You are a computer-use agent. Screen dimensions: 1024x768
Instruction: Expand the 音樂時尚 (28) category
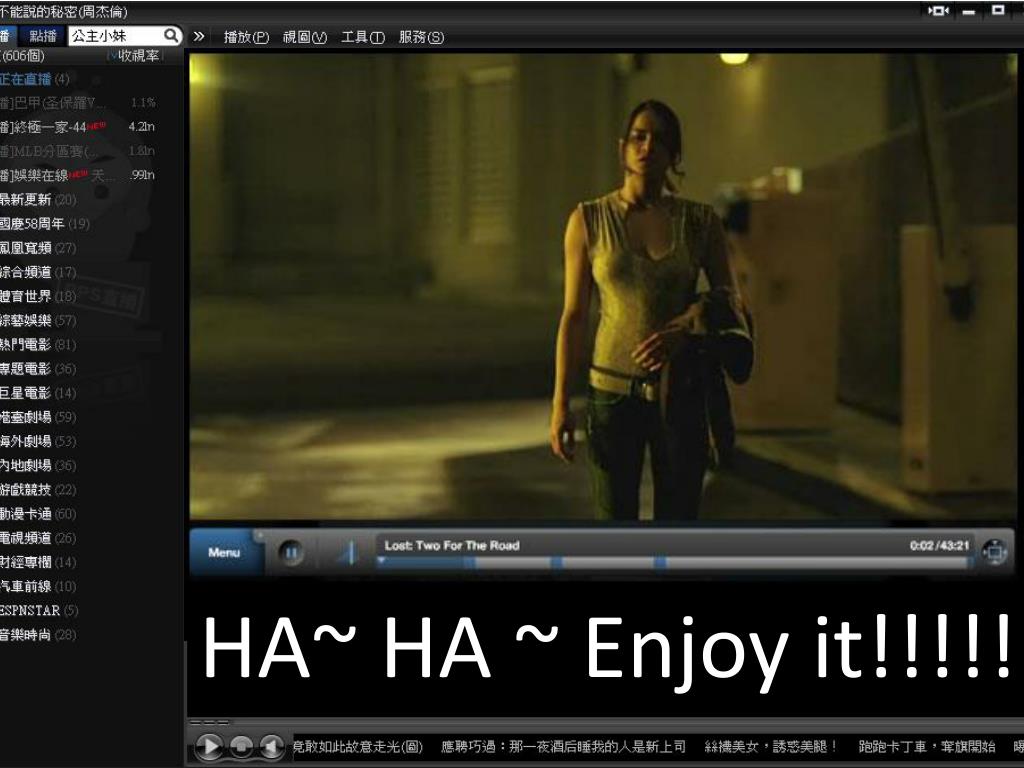[x=38, y=634]
